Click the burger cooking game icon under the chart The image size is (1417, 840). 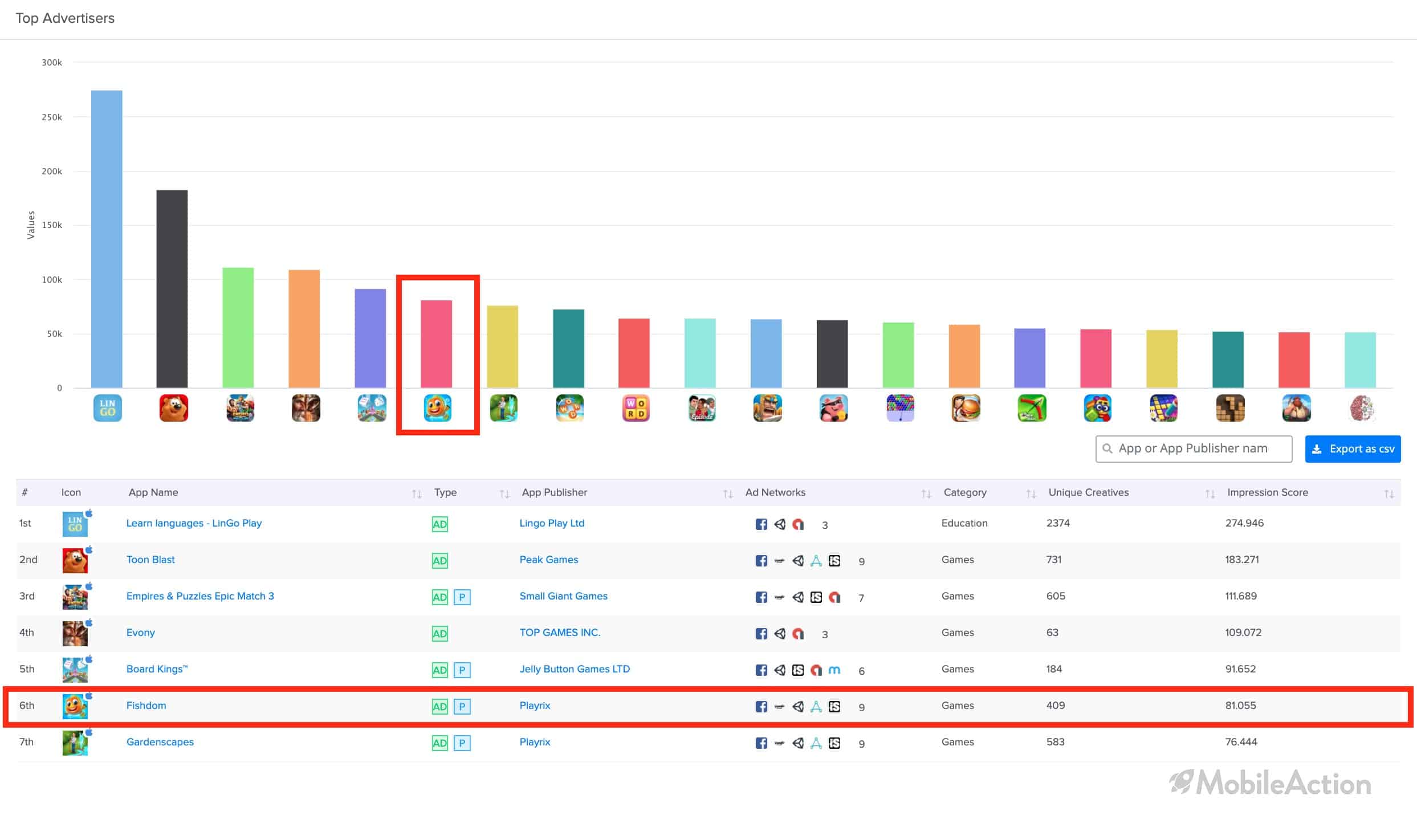pyautogui.click(x=966, y=408)
